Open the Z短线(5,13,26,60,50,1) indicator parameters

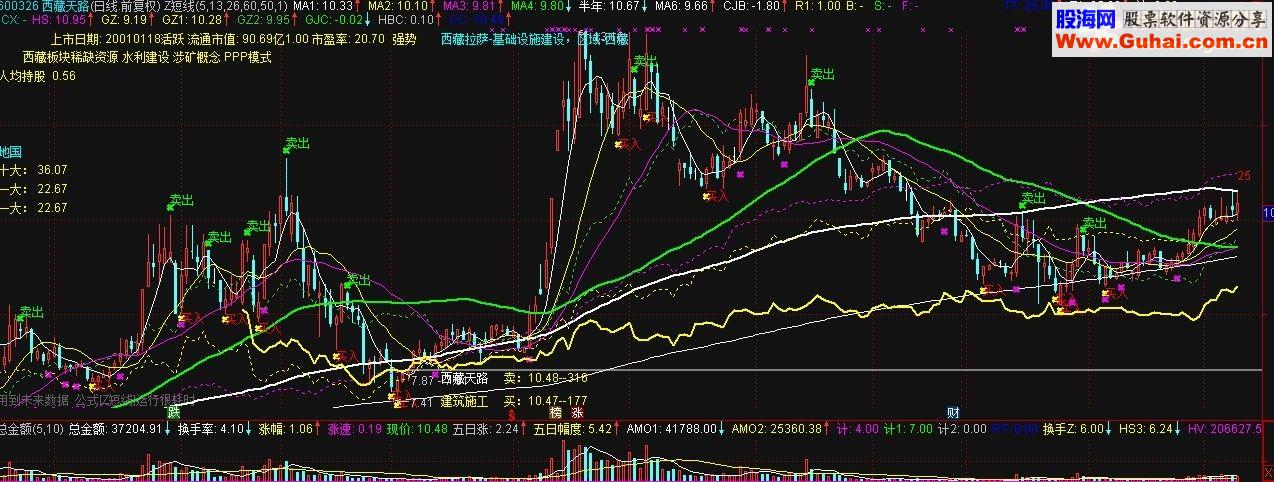click(x=226, y=6)
